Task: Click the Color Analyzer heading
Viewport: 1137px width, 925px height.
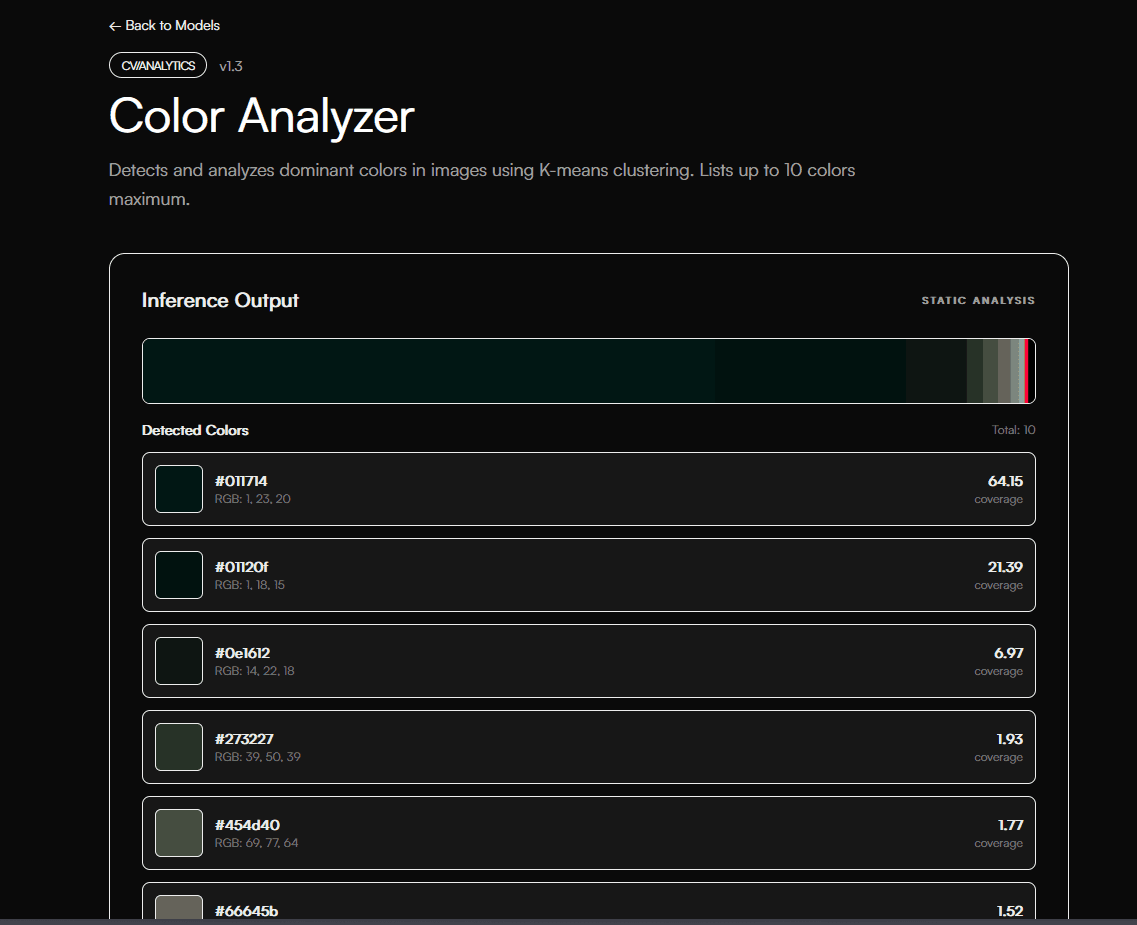Action: click(262, 116)
